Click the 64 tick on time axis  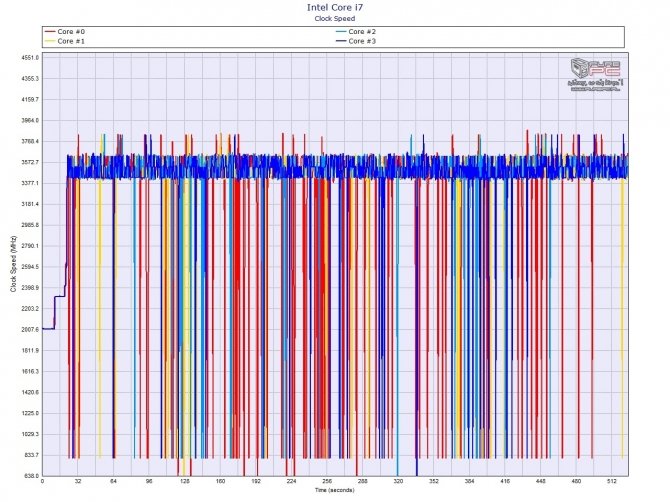(113, 481)
